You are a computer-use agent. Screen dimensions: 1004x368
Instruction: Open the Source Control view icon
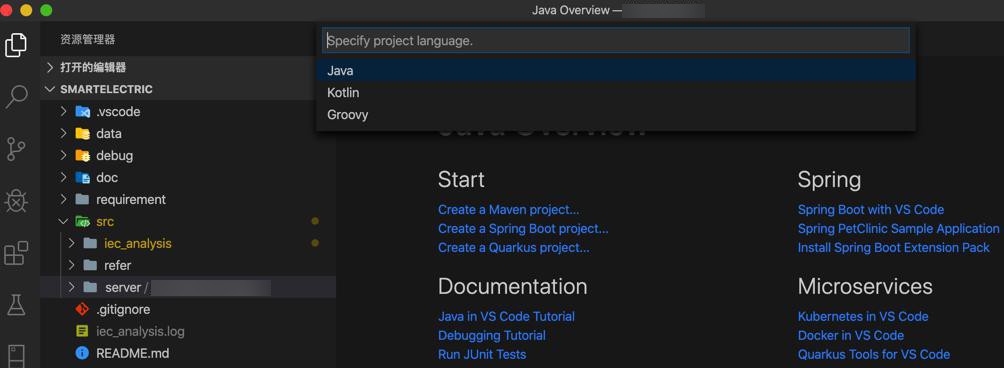(x=16, y=148)
